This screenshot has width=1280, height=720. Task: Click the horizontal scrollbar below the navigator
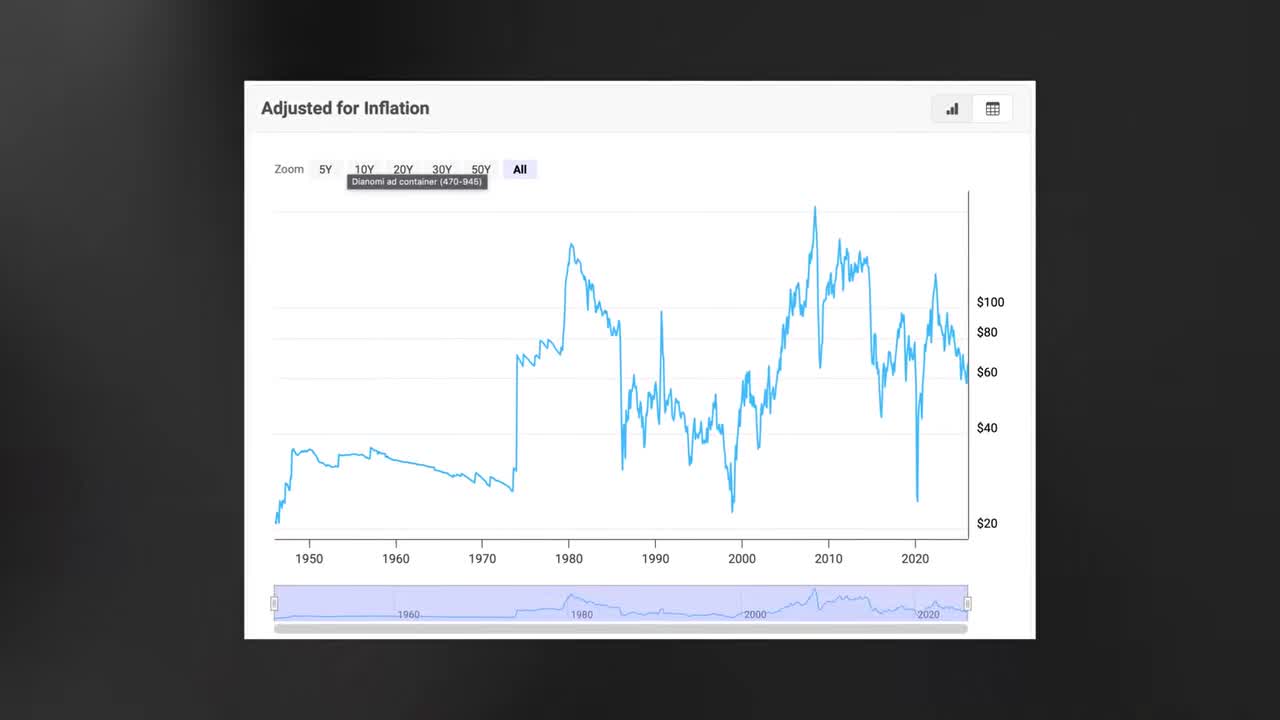pyautogui.click(x=620, y=627)
